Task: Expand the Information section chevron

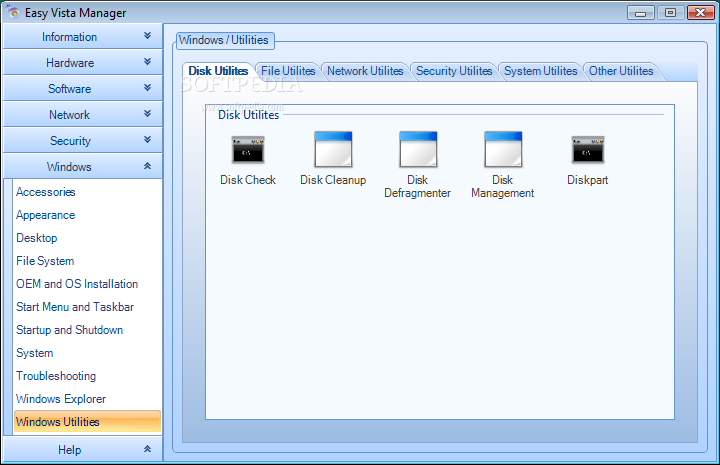Action: tap(147, 36)
